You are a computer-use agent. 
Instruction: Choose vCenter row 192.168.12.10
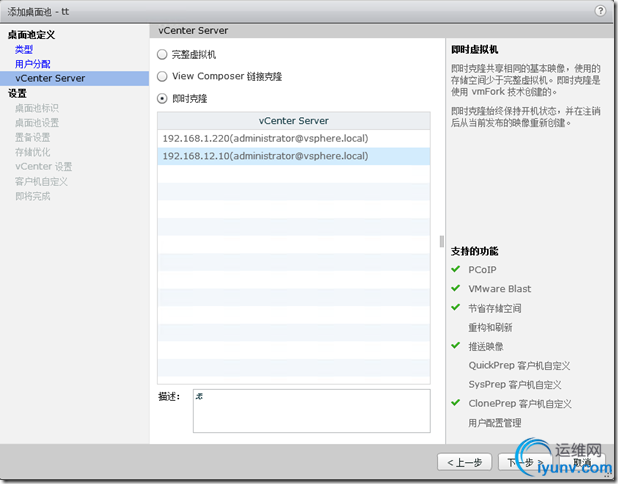click(294, 156)
